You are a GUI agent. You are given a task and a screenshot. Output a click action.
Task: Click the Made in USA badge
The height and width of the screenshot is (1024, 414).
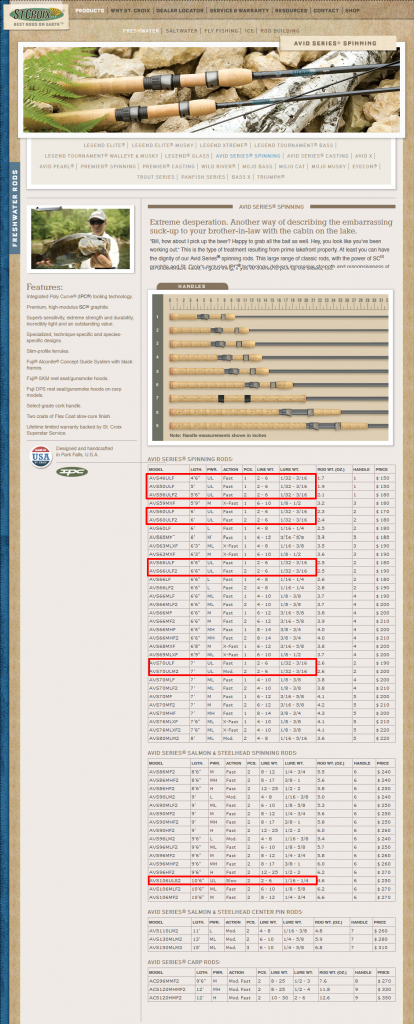(41, 457)
